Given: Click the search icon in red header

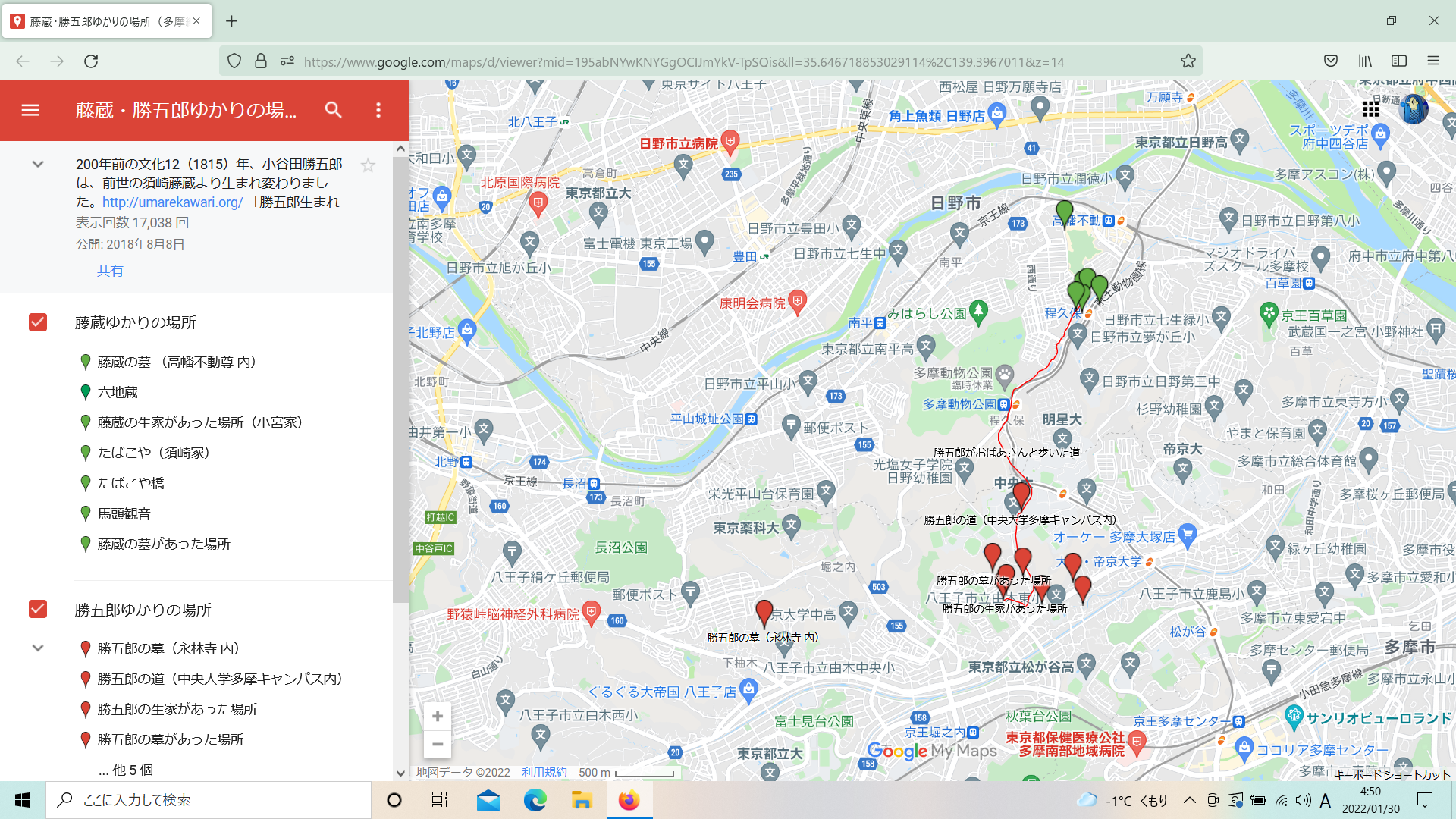Looking at the screenshot, I should point(333,111).
